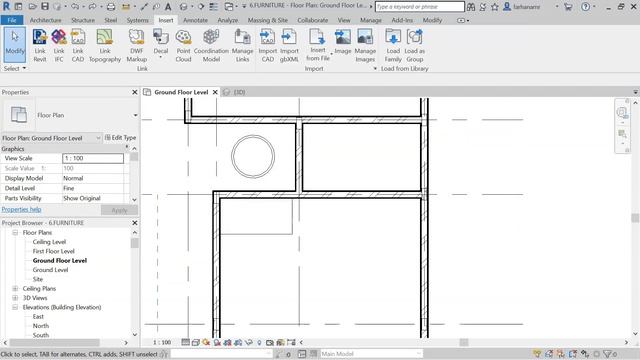Click the Load Family tool
The height and width of the screenshot is (360, 640).
click(x=393, y=46)
